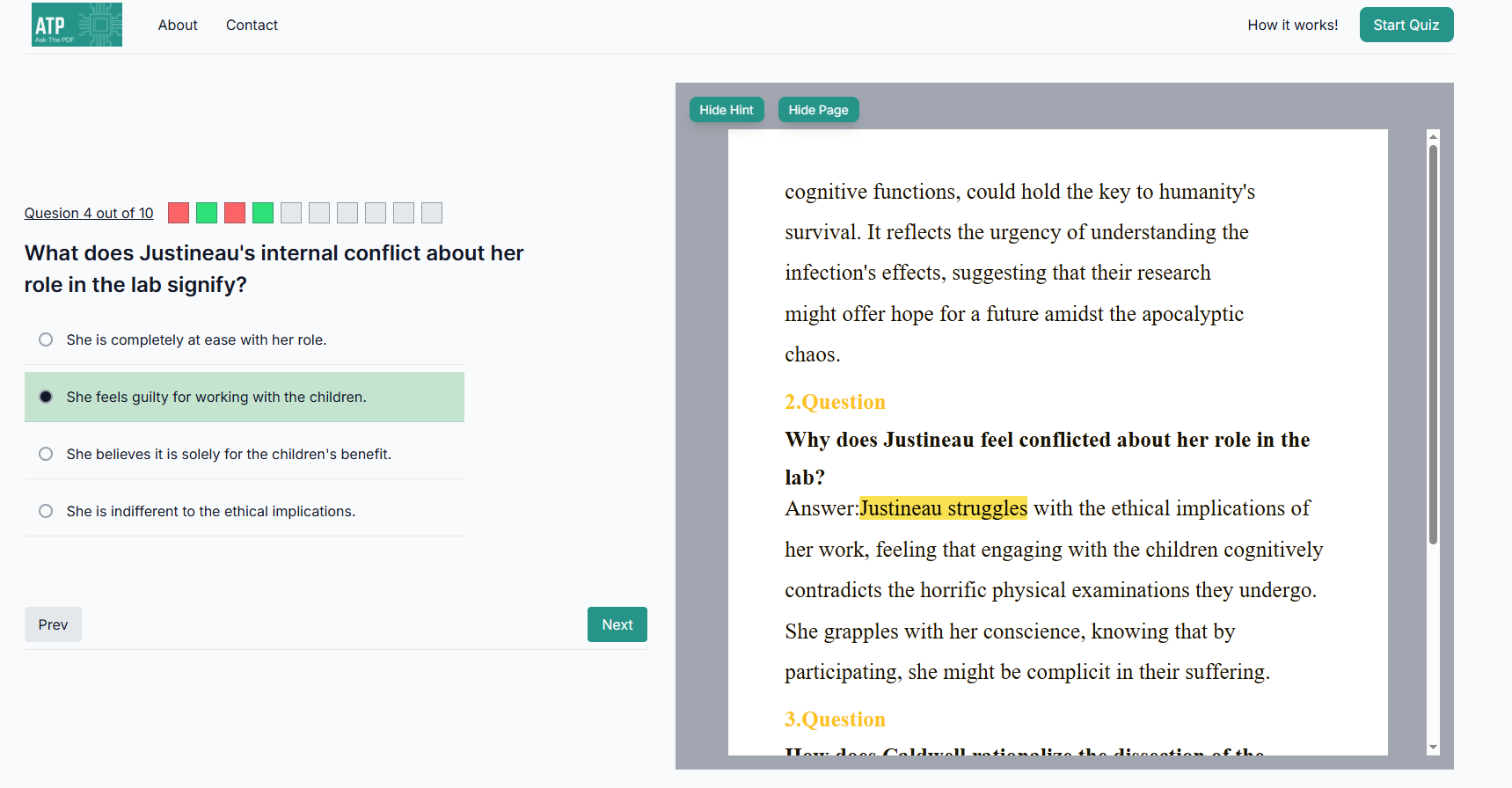
Task: Click the ATP logo icon
Action: [x=77, y=25]
